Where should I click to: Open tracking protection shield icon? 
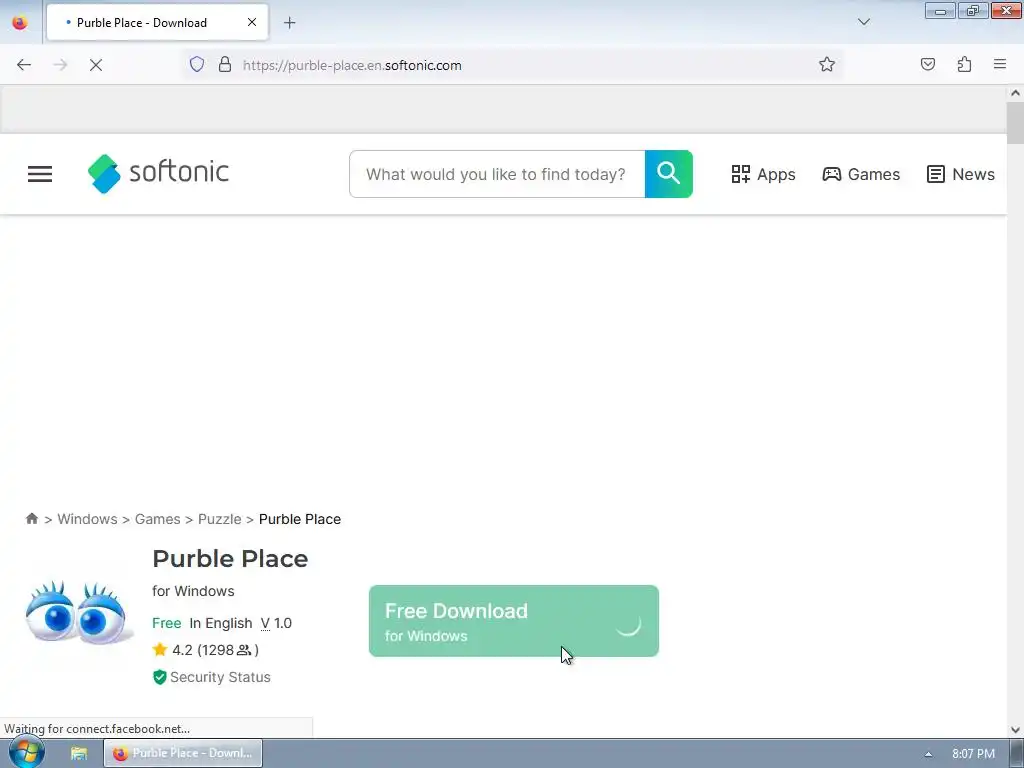(x=197, y=65)
